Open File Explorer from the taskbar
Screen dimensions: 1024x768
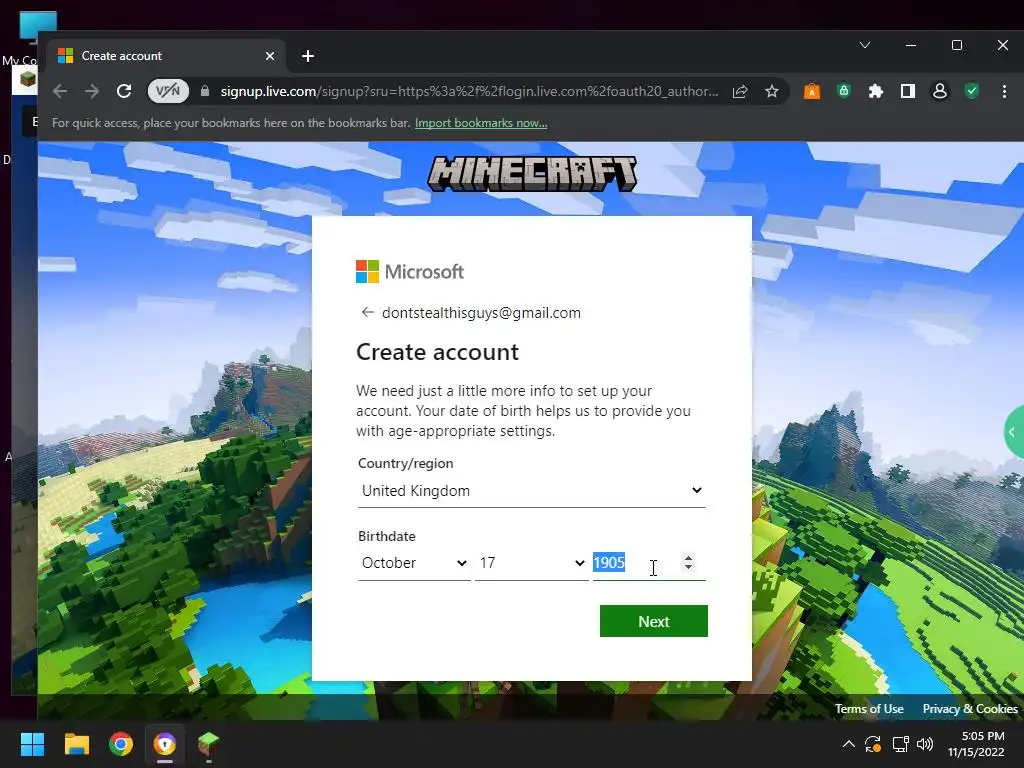(x=76, y=744)
